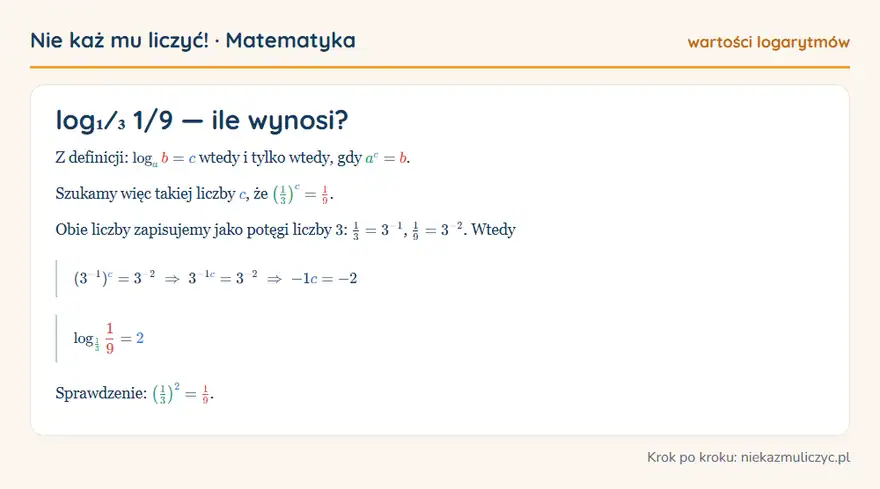Viewport: 880px width, 489px height.
Task: Click the line "Szukamy więc takiej liczby c"
Action: [x=194, y=194]
